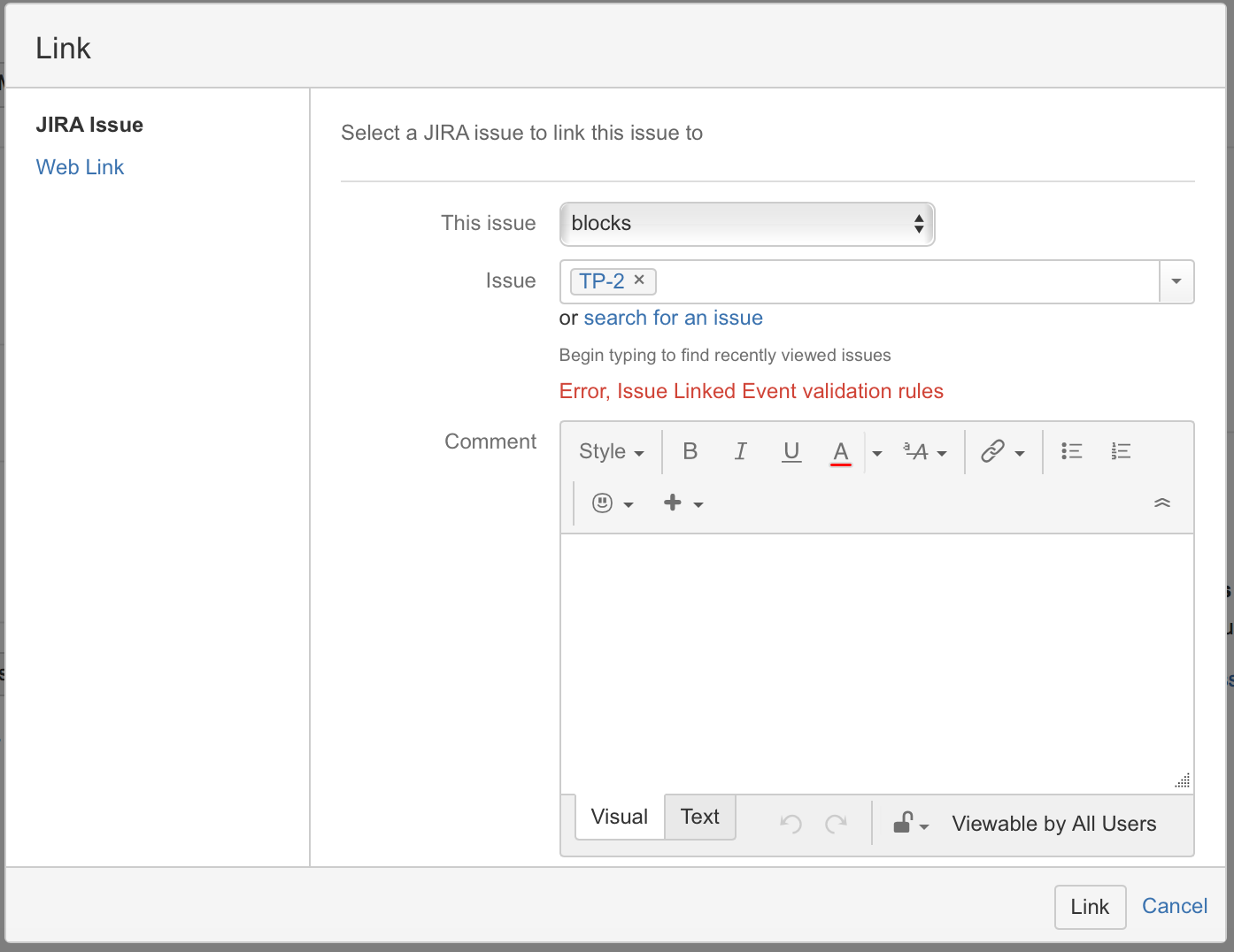Screen dimensions: 1234x952
Task: Click Viewable by All Users label
Action: [x=1054, y=824]
